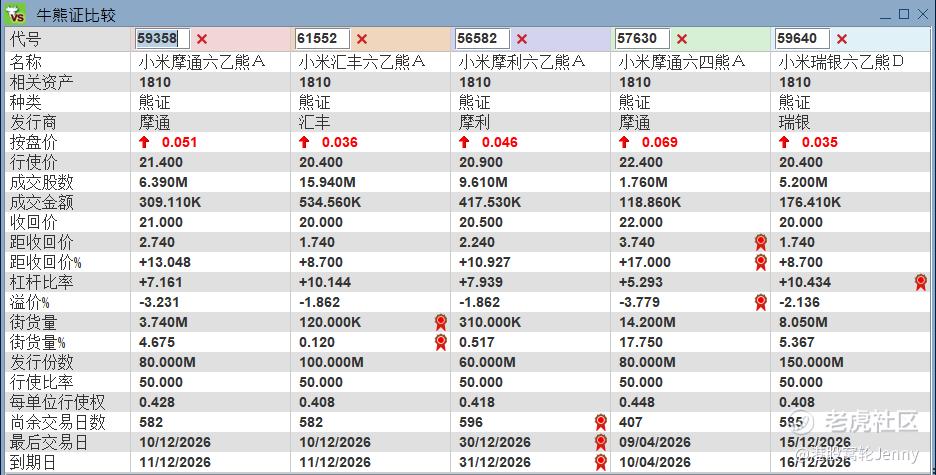Click the best-value ribbon beside 31/12/2026
This screenshot has width=936, height=475.
click(601, 462)
